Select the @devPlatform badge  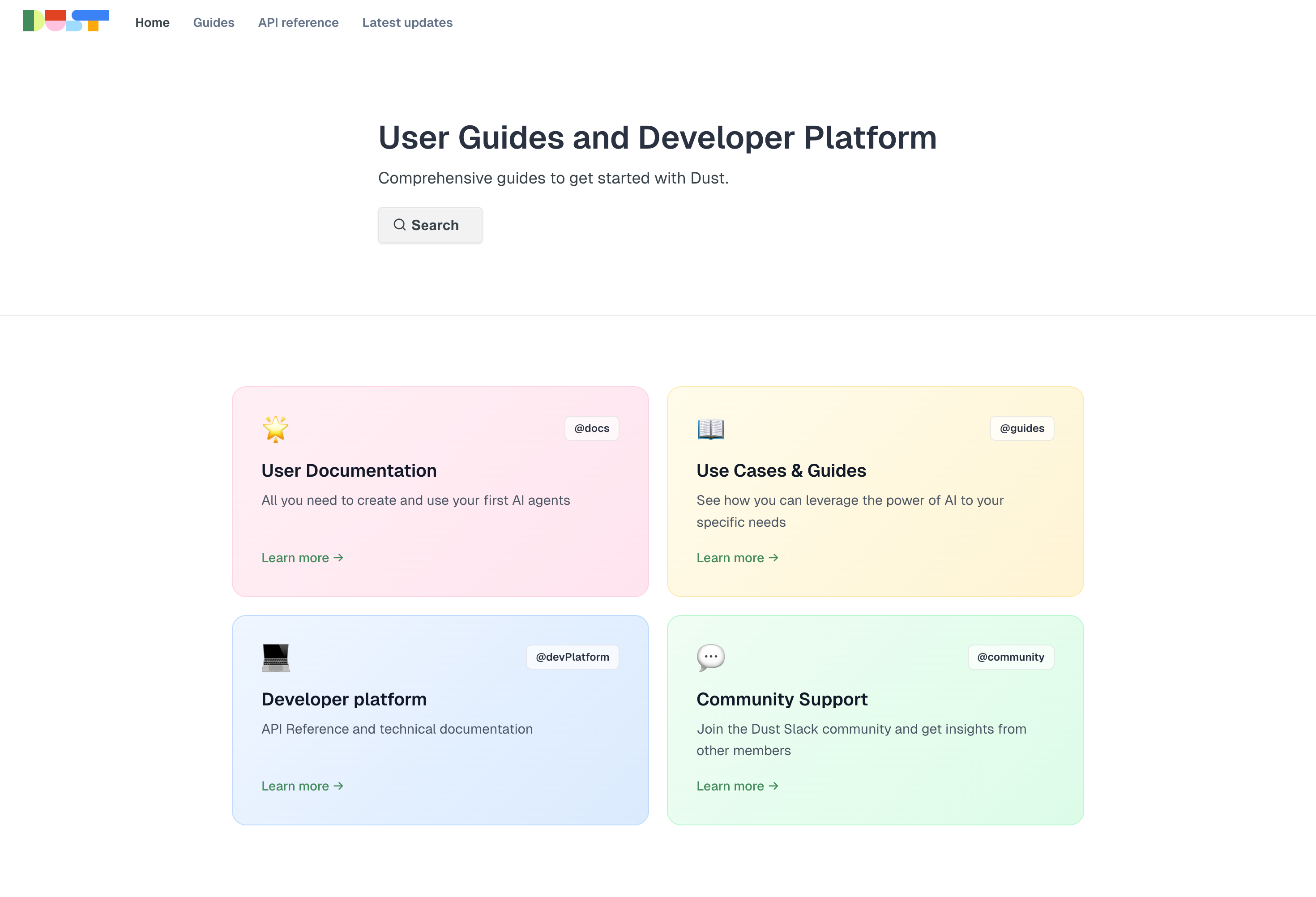[x=572, y=657]
